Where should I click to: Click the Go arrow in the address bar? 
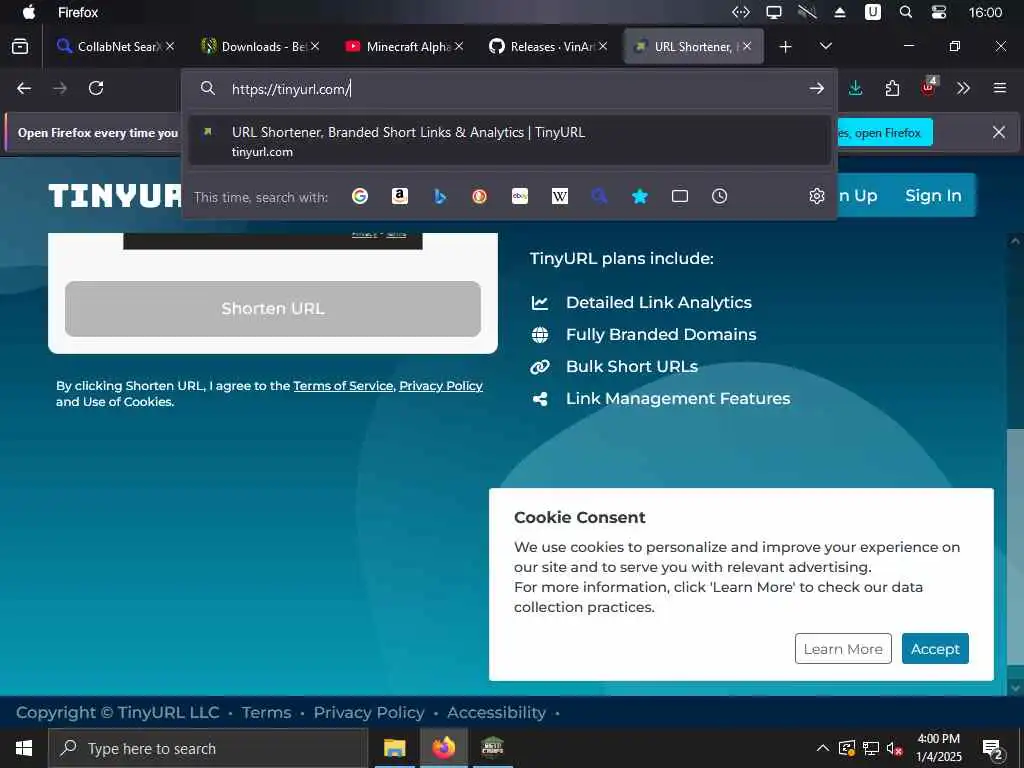click(816, 88)
